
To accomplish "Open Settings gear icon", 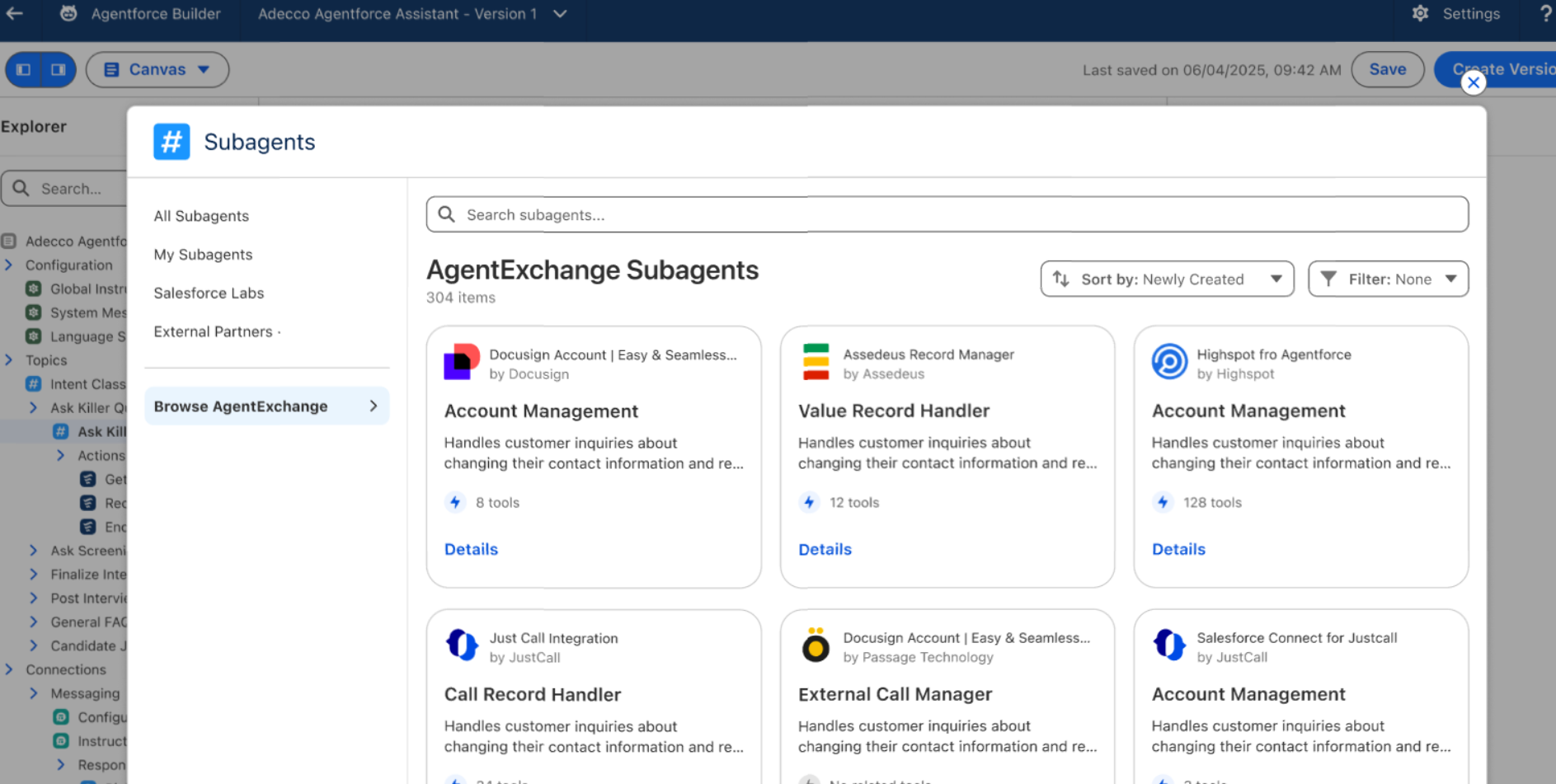I will point(1420,13).
